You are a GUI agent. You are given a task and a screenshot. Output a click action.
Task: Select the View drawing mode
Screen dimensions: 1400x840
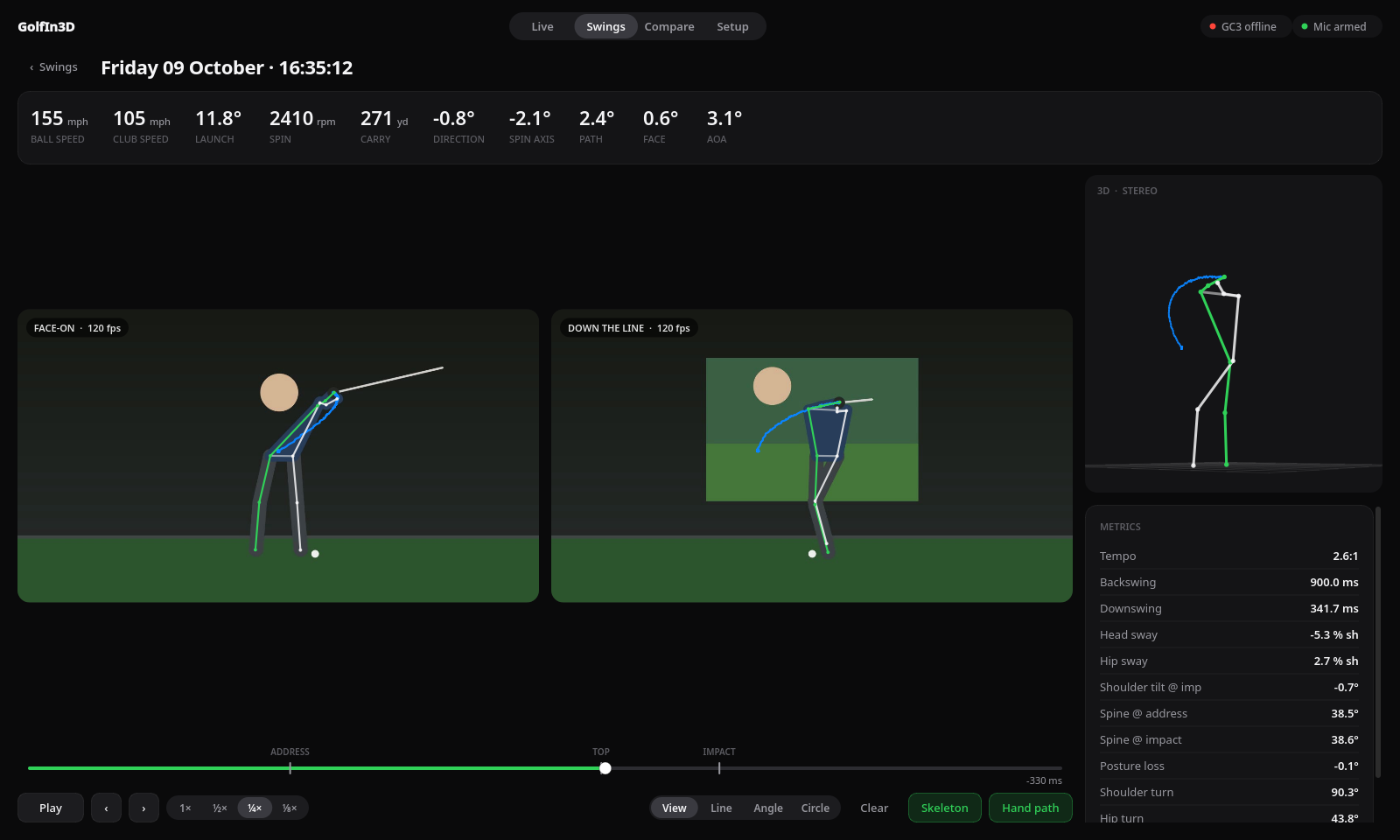[675, 808]
